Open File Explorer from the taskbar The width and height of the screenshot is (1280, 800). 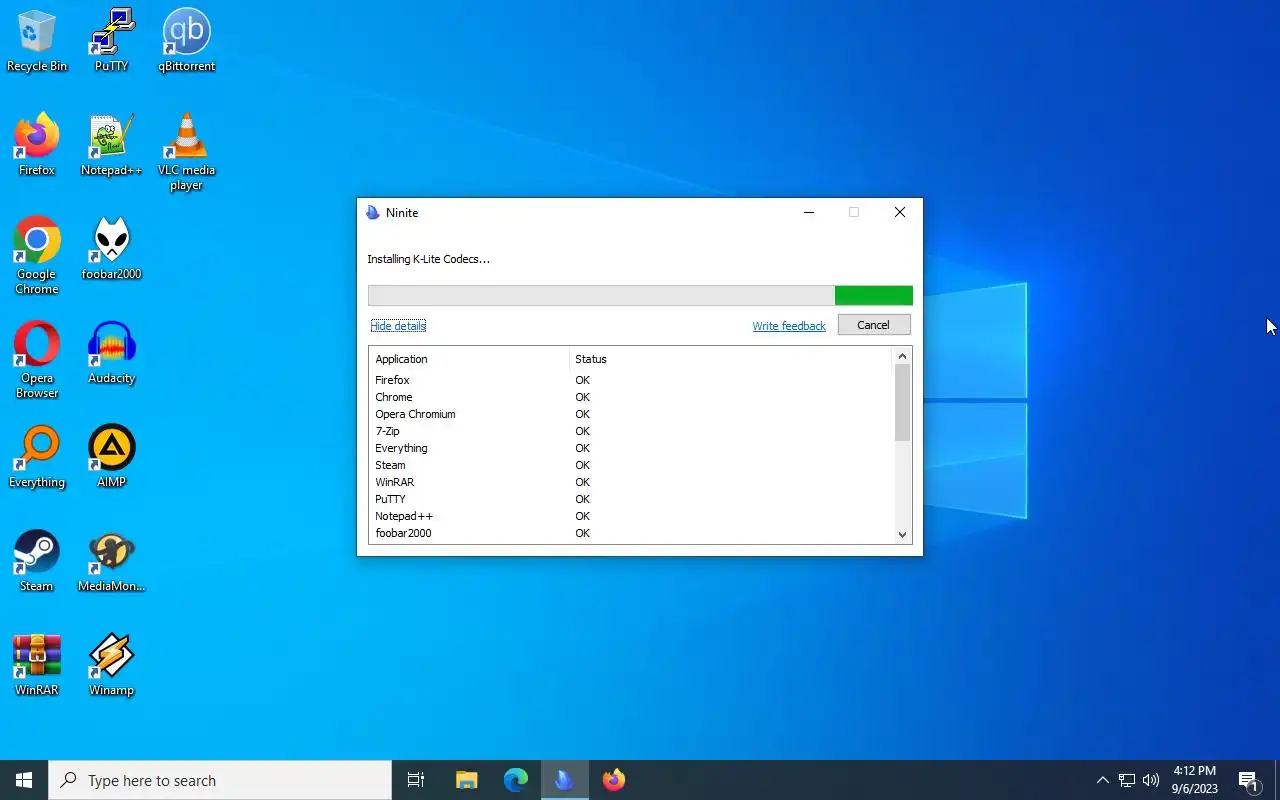click(x=466, y=780)
